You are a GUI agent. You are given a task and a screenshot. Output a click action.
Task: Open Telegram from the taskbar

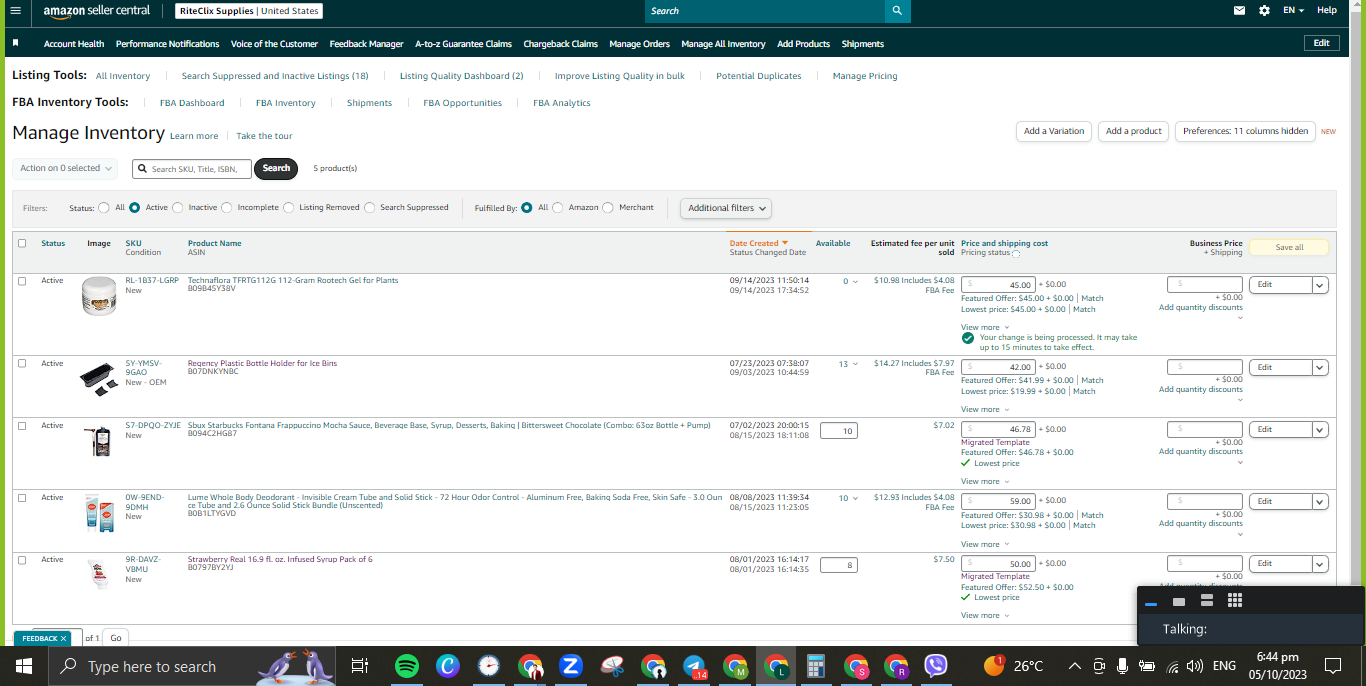694,666
